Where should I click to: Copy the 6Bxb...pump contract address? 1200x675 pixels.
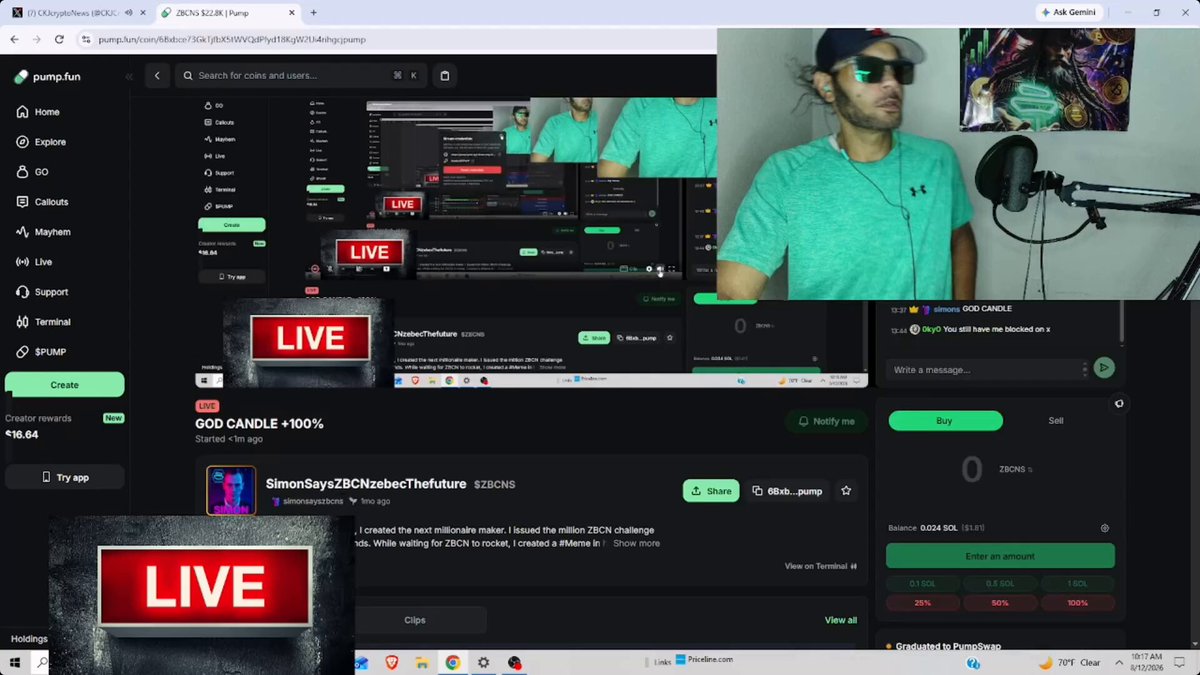(787, 491)
